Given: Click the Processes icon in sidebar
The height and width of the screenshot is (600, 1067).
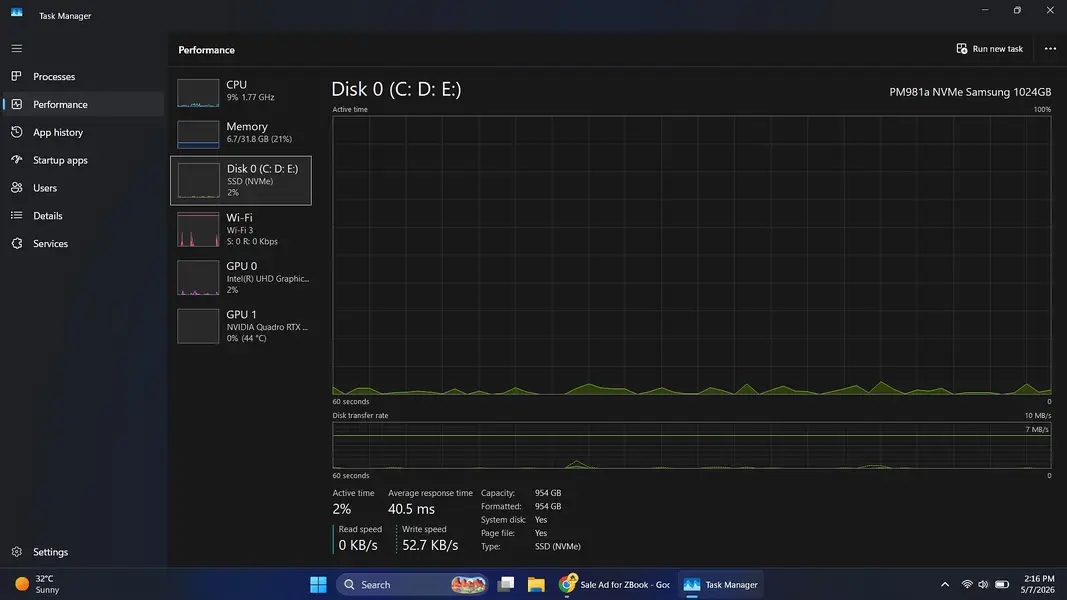Looking at the screenshot, I should 16,76.
